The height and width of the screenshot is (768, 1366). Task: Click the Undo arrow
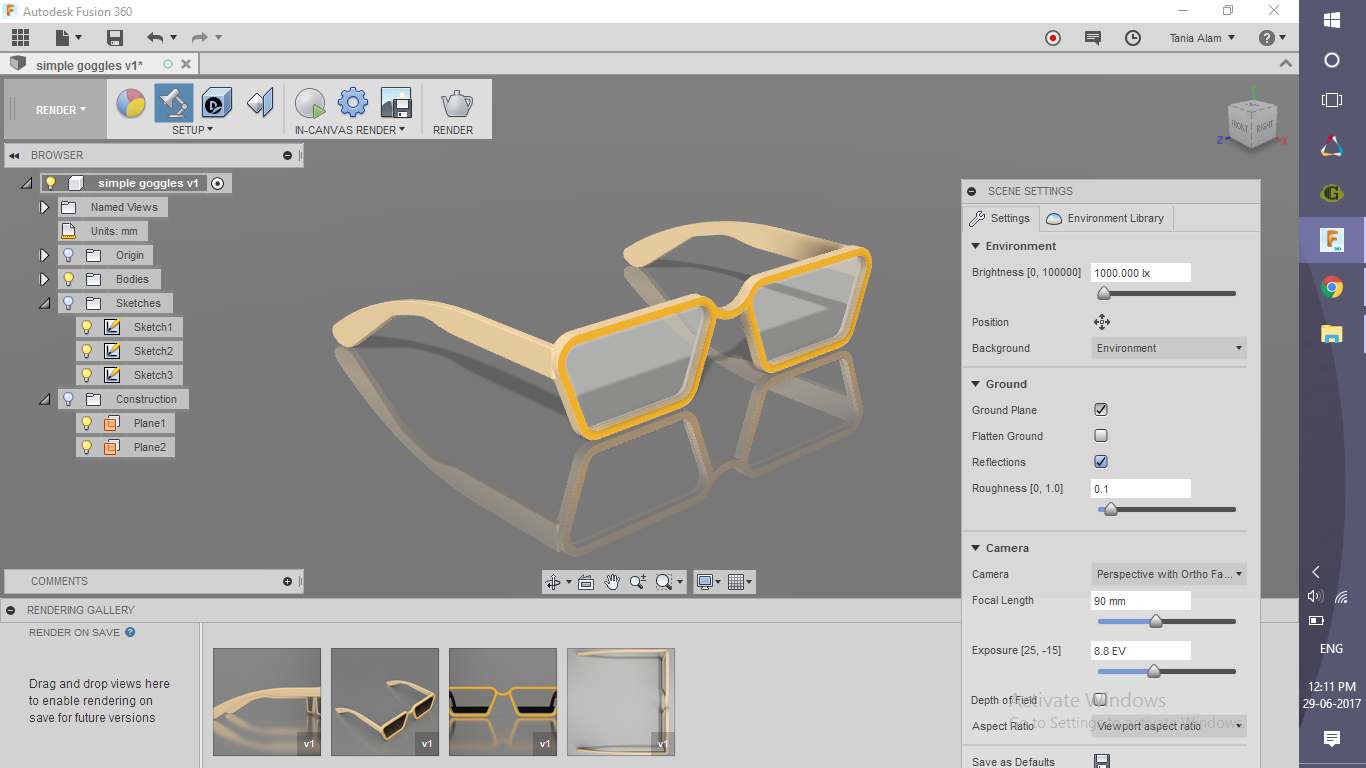pyautogui.click(x=154, y=38)
